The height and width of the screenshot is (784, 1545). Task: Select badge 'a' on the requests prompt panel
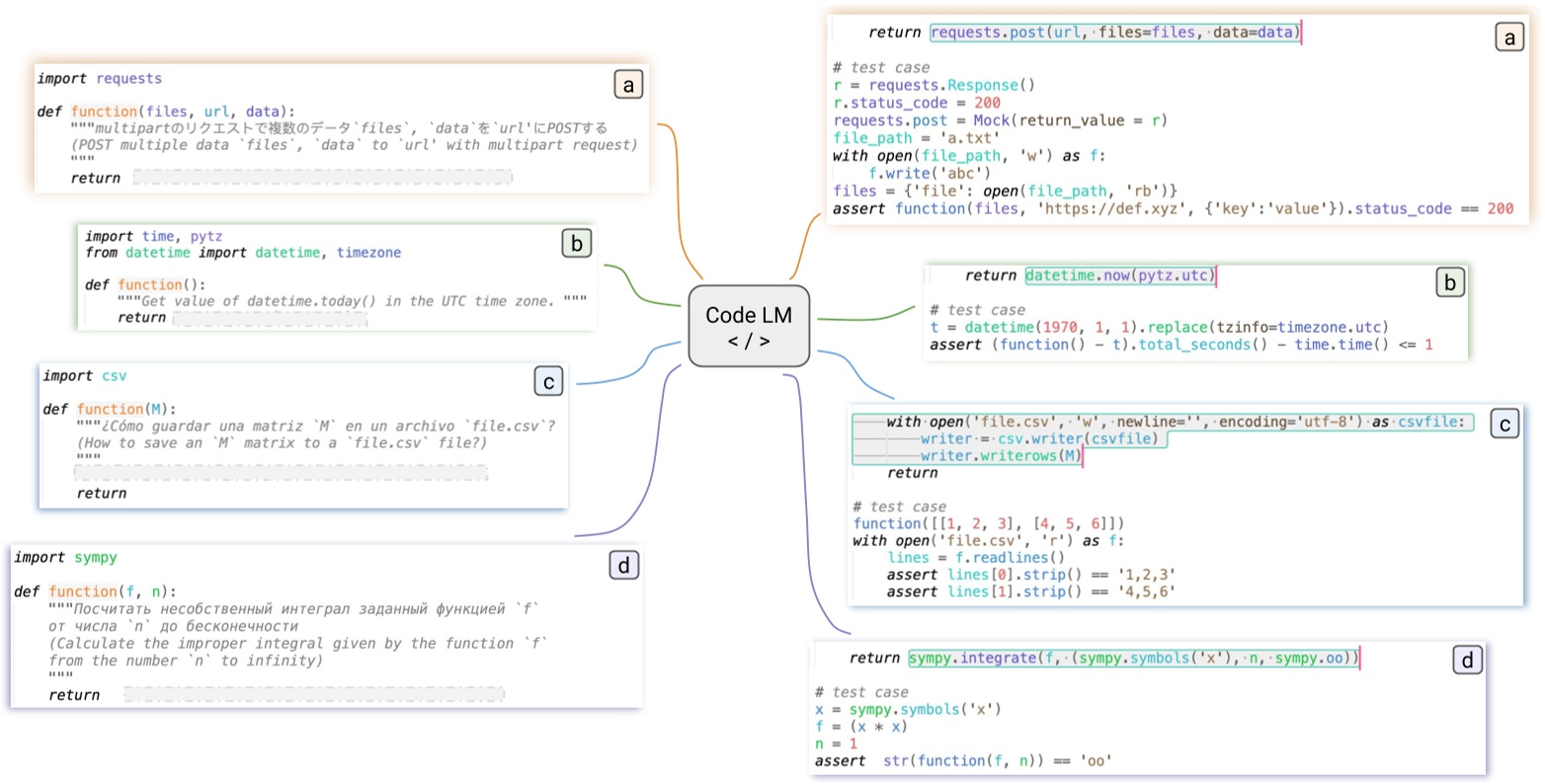tap(627, 85)
